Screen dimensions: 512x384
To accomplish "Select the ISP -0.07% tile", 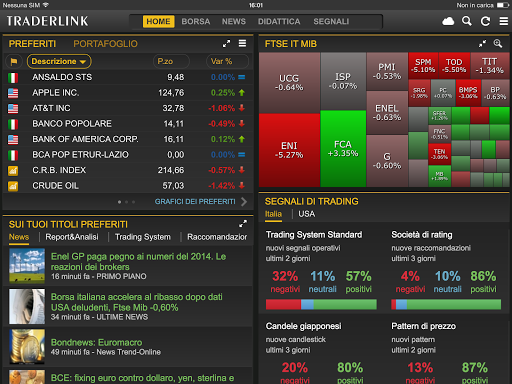I will [343, 81].
